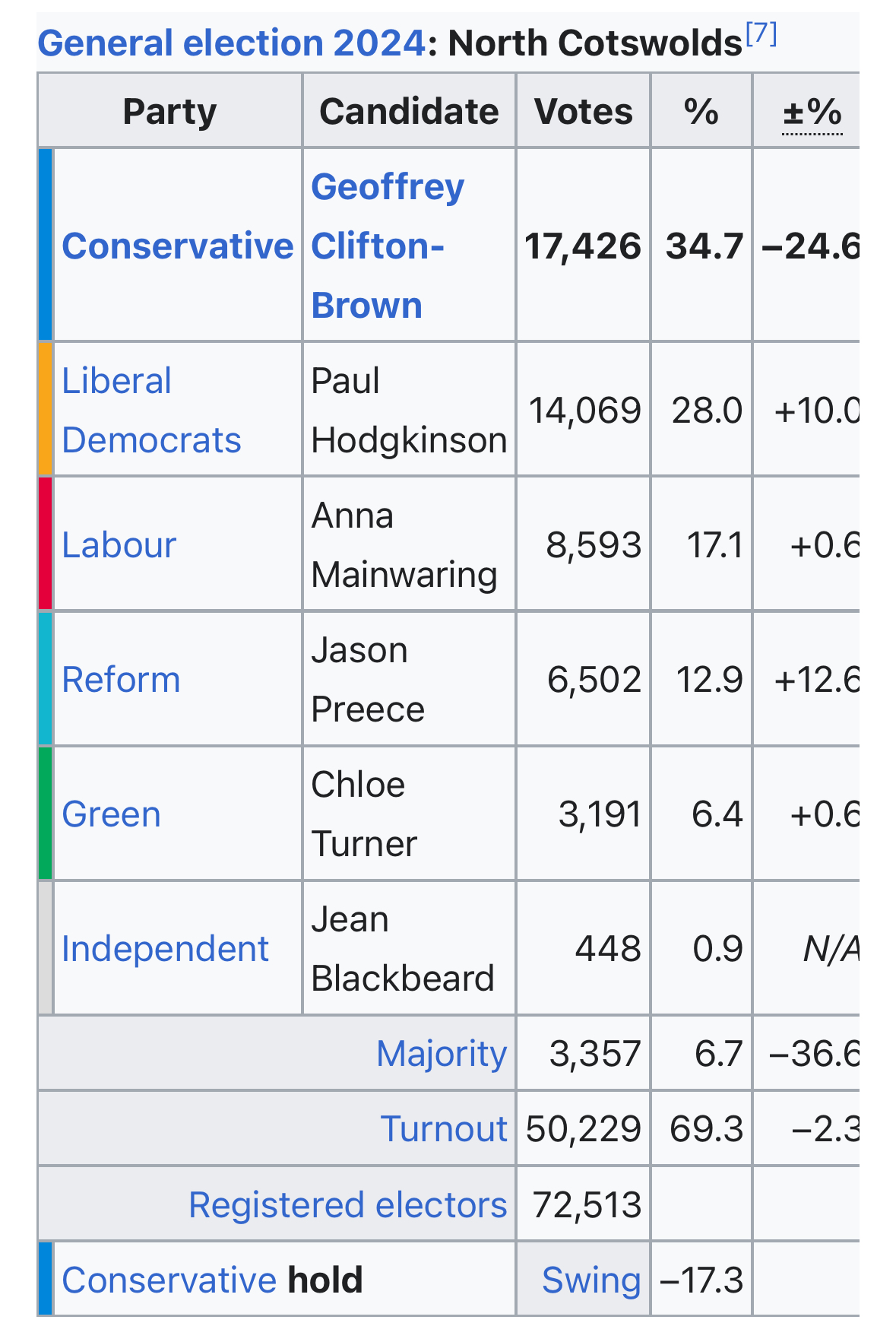Open the Labour party link
This screenshot has width=896, height=1342.
119,545
